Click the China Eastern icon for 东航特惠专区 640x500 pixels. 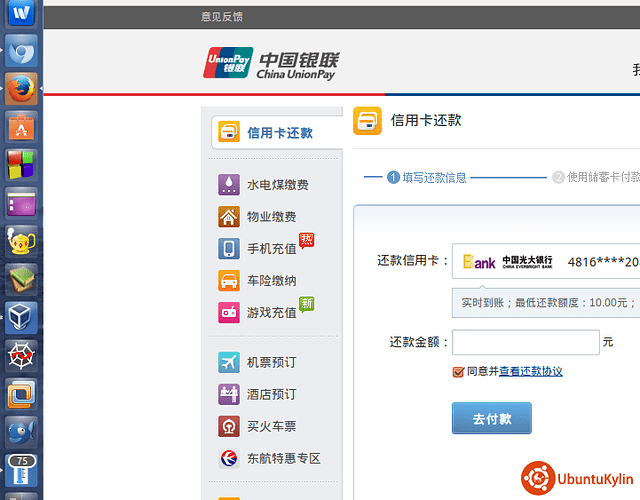[229, 458]
